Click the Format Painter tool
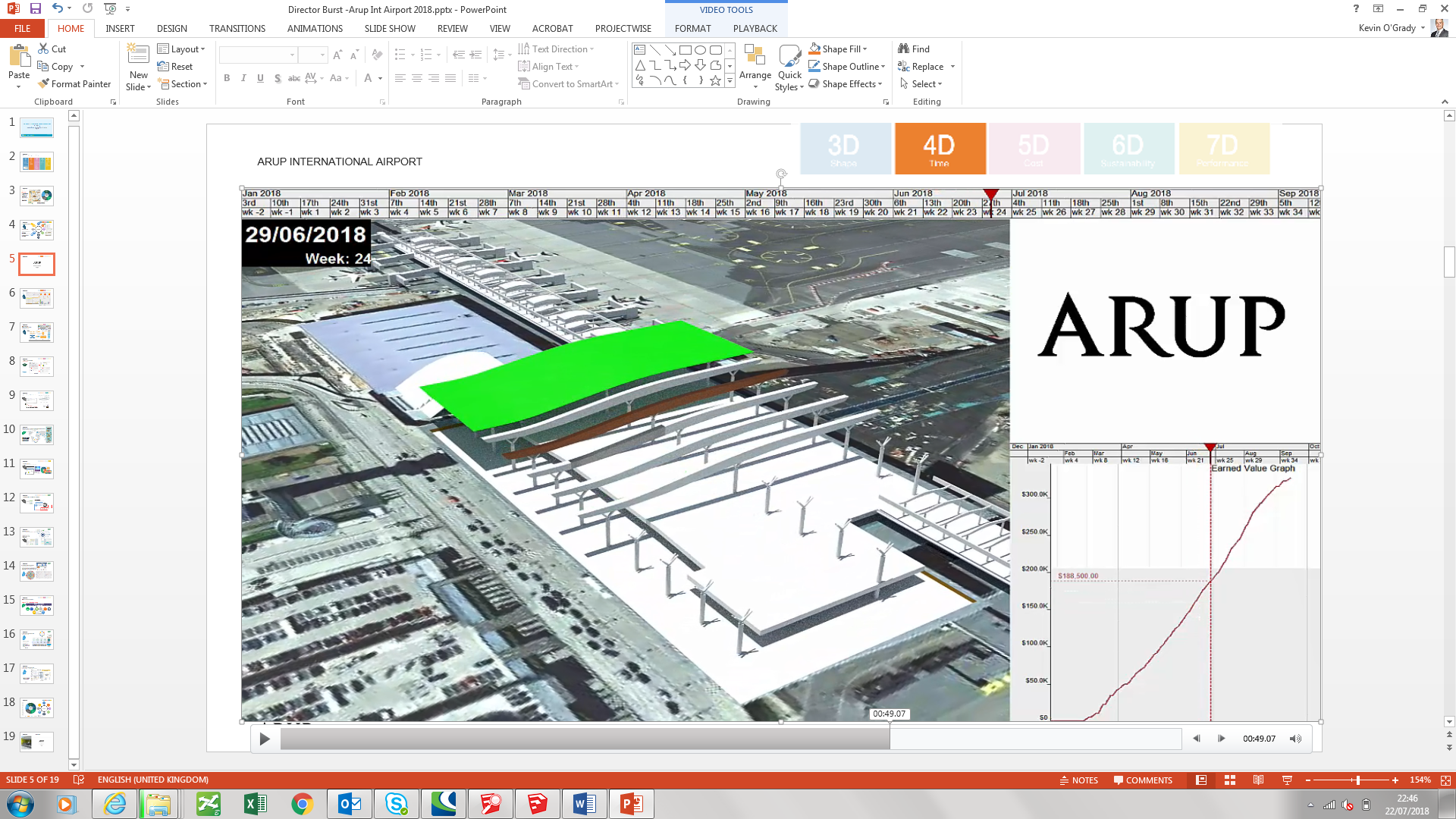Screen dimensions: 1456x819 point(74,84)
